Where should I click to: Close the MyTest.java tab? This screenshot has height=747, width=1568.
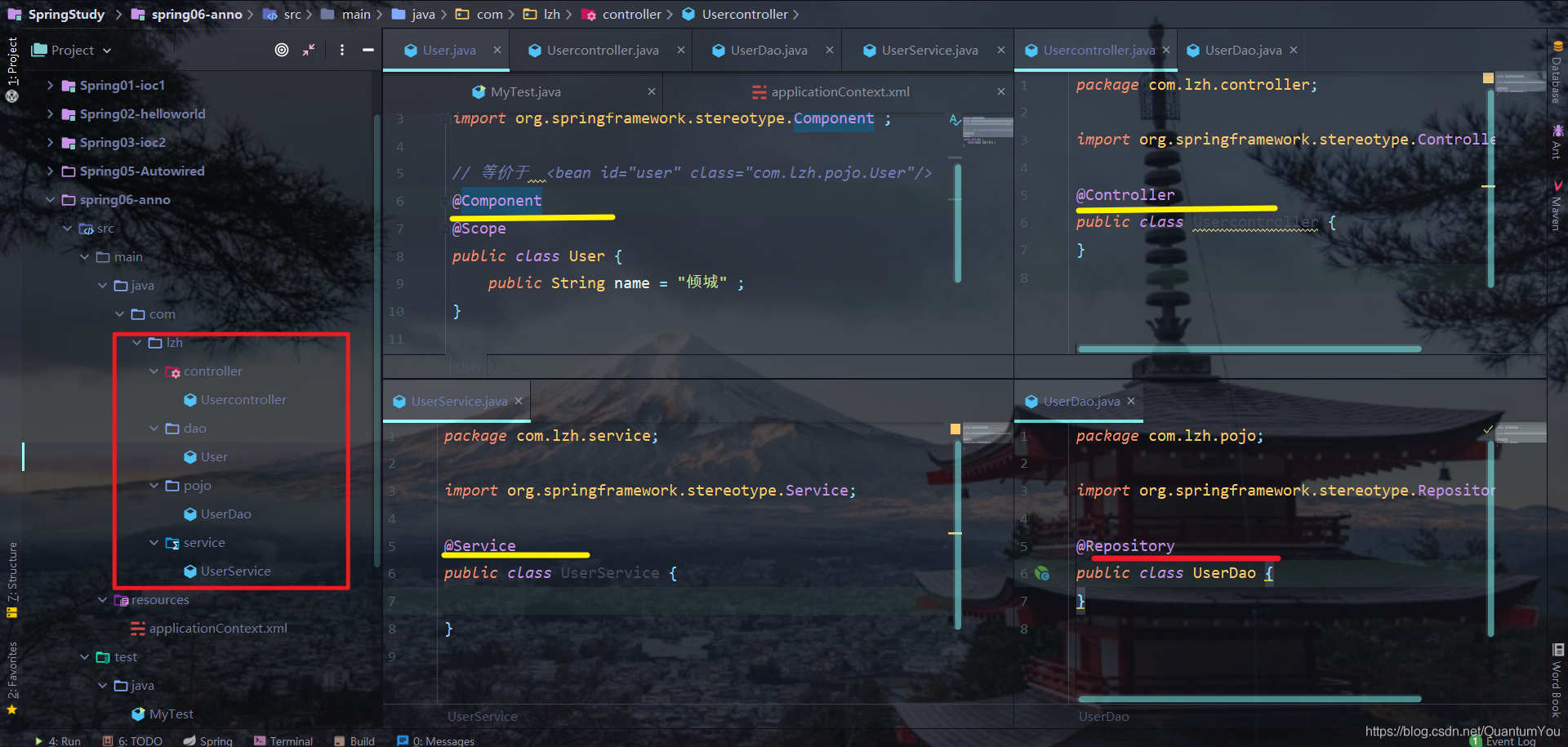651,91
